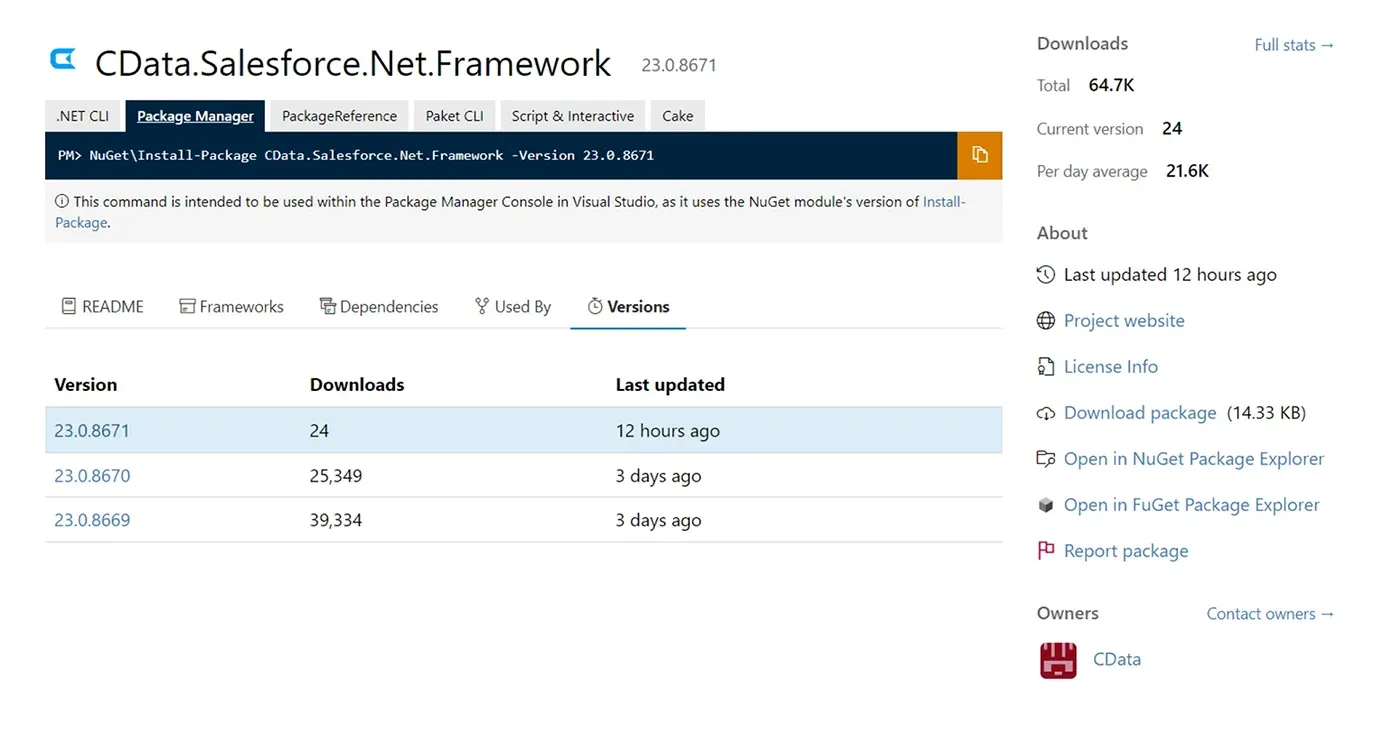Open version 23.0.8670 details

tap(92, 476)
